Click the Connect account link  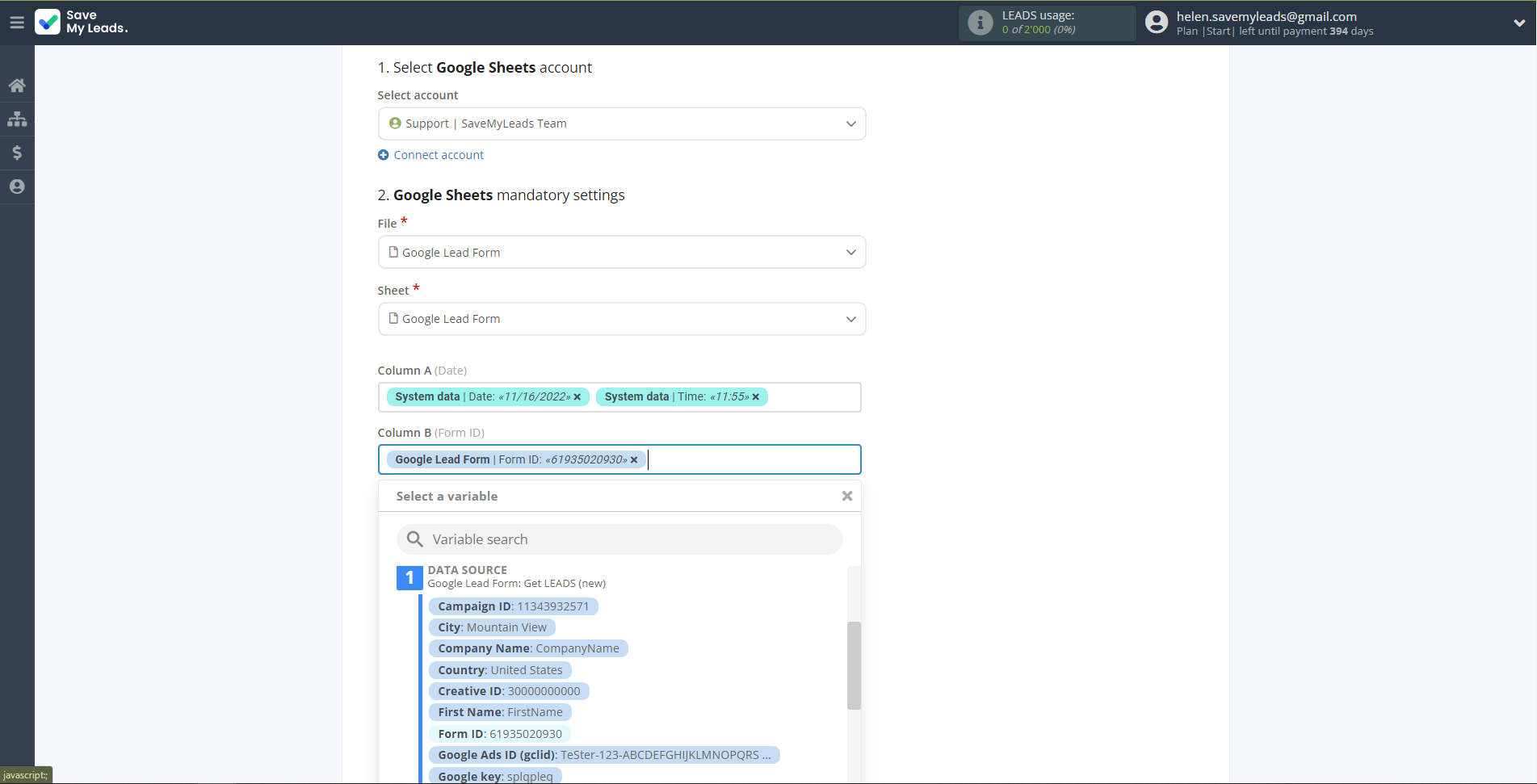pos(439,155)
